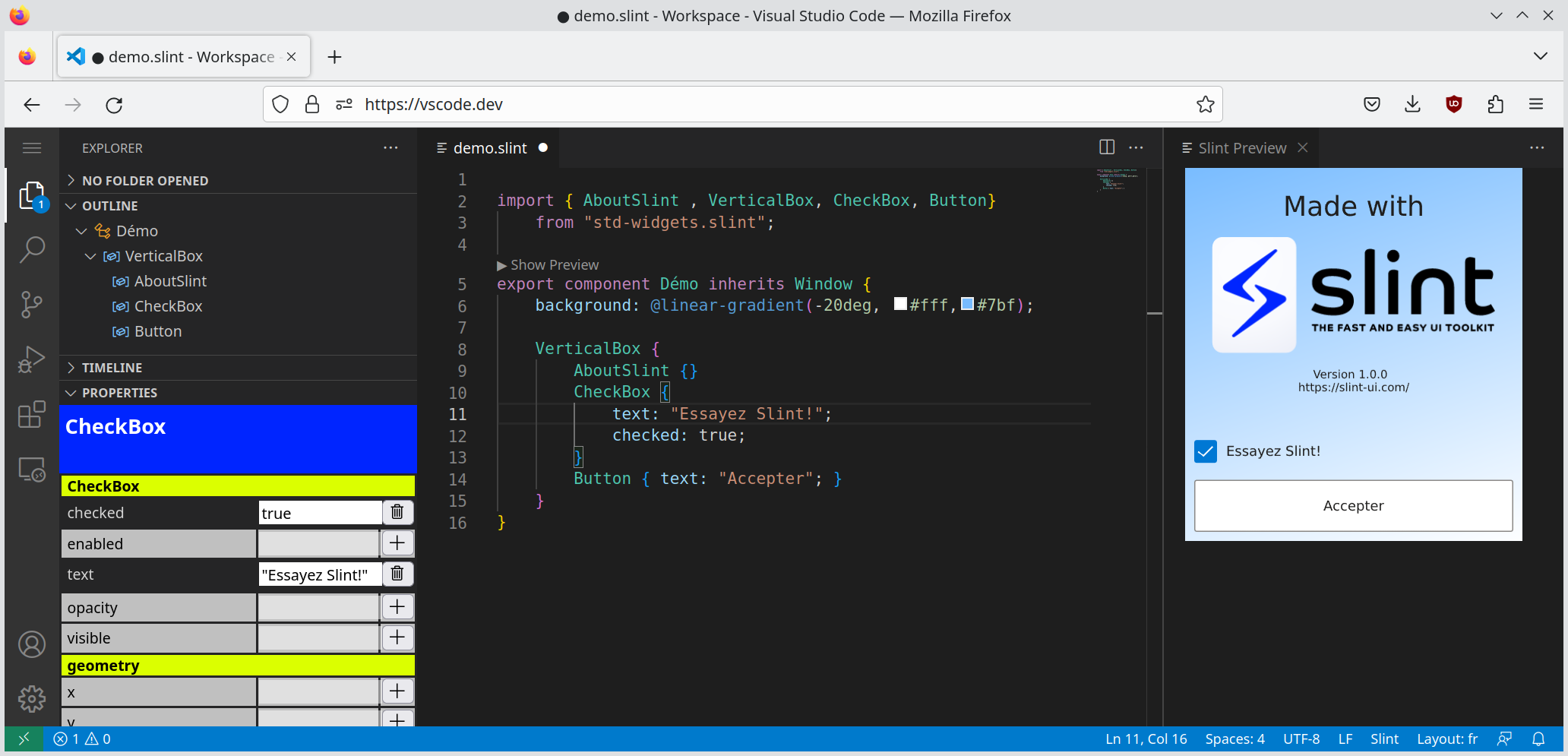
Task: Select CheckBox in the outline
Action: pyautogui.click(x=168, y=306)
